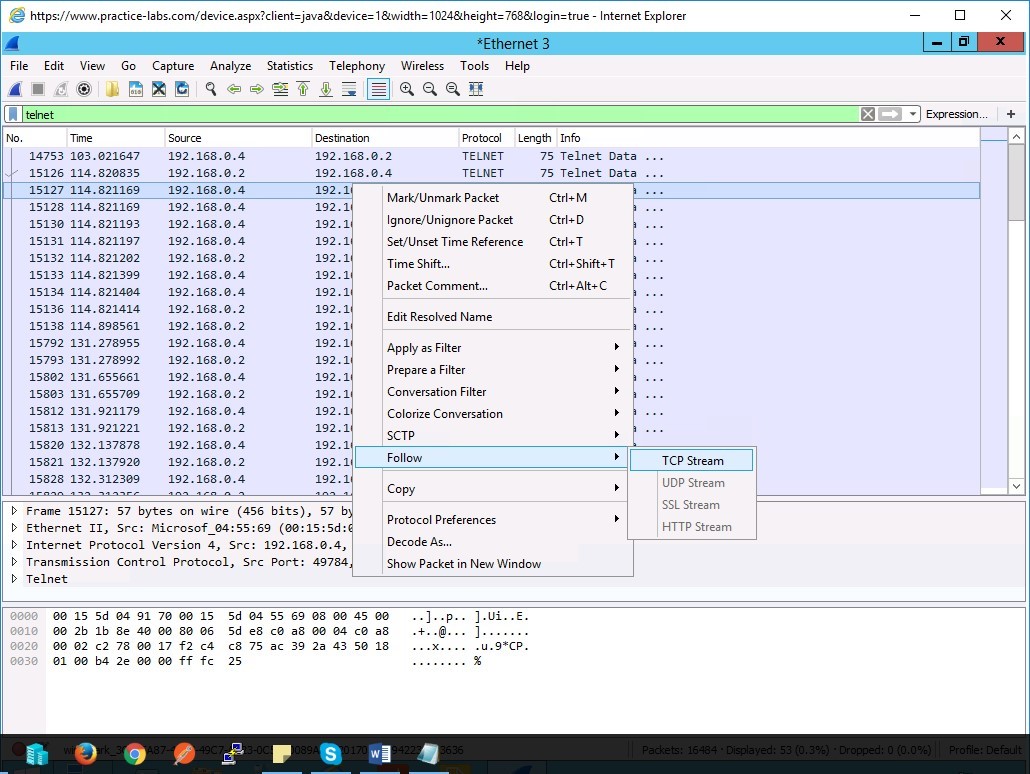Open display filter bookmarks icon
Viewport: 1030px width, 774px height.
(x=12, y=114)
